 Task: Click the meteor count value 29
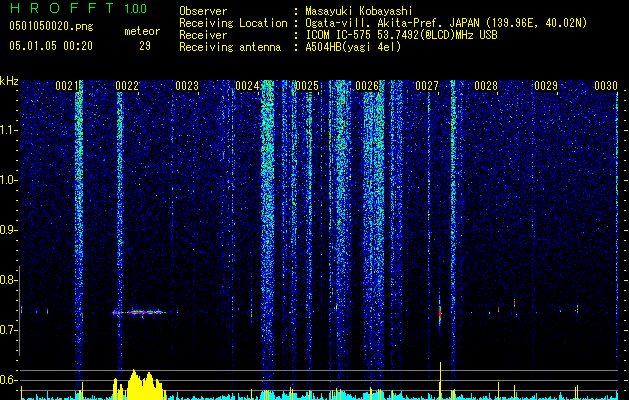tap(145, 46)
